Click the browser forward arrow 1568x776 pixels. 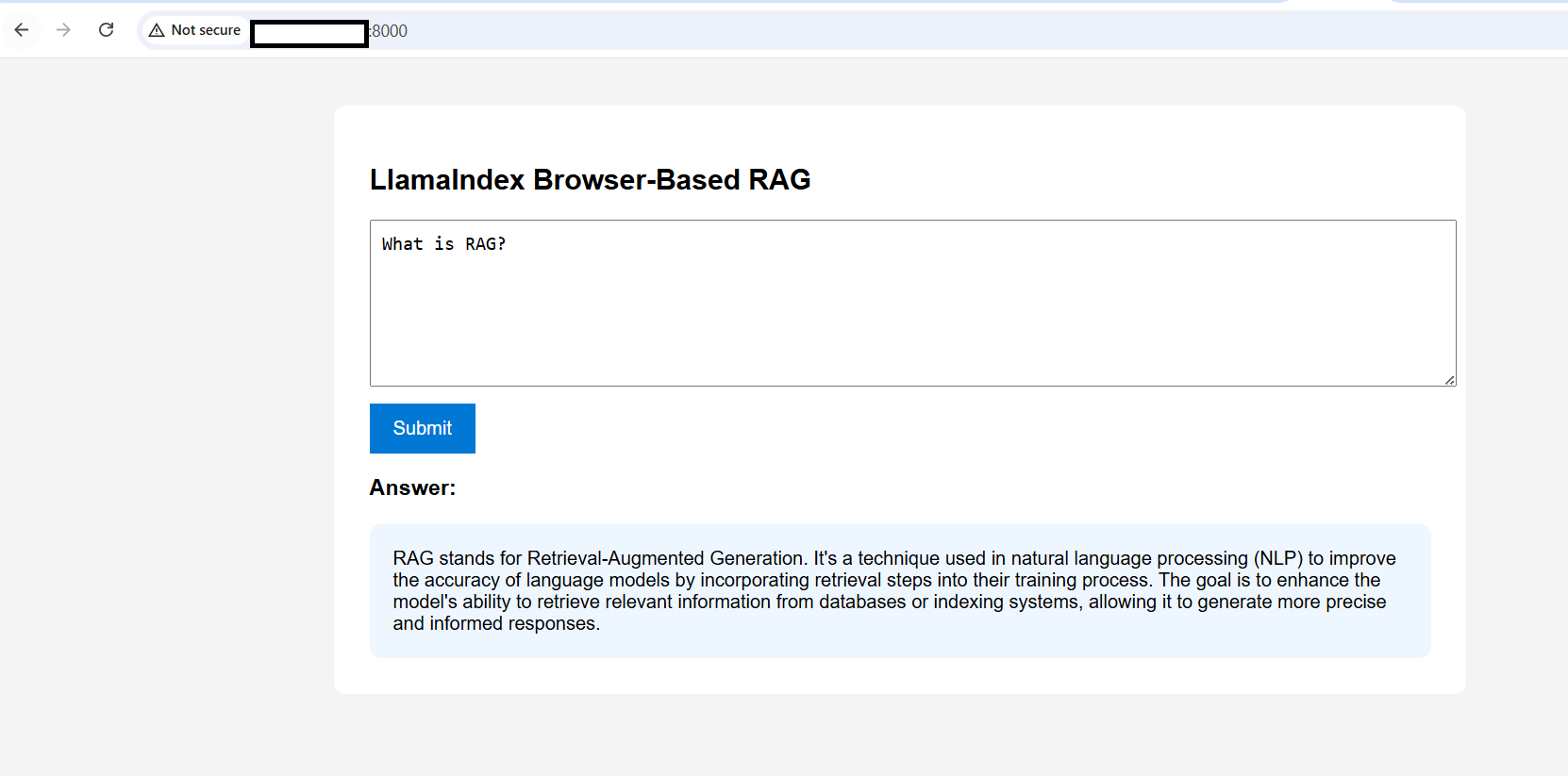pos(63,30)
